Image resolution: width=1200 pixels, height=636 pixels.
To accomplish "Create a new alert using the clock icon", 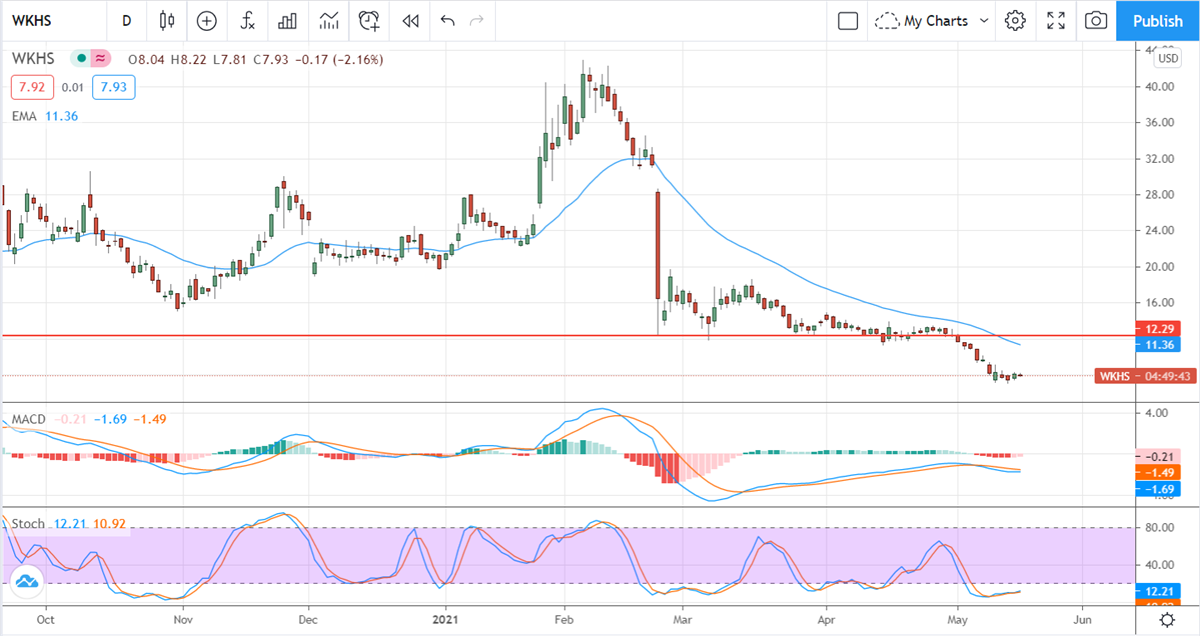I will pyautogui.click(x=369, y=21).
